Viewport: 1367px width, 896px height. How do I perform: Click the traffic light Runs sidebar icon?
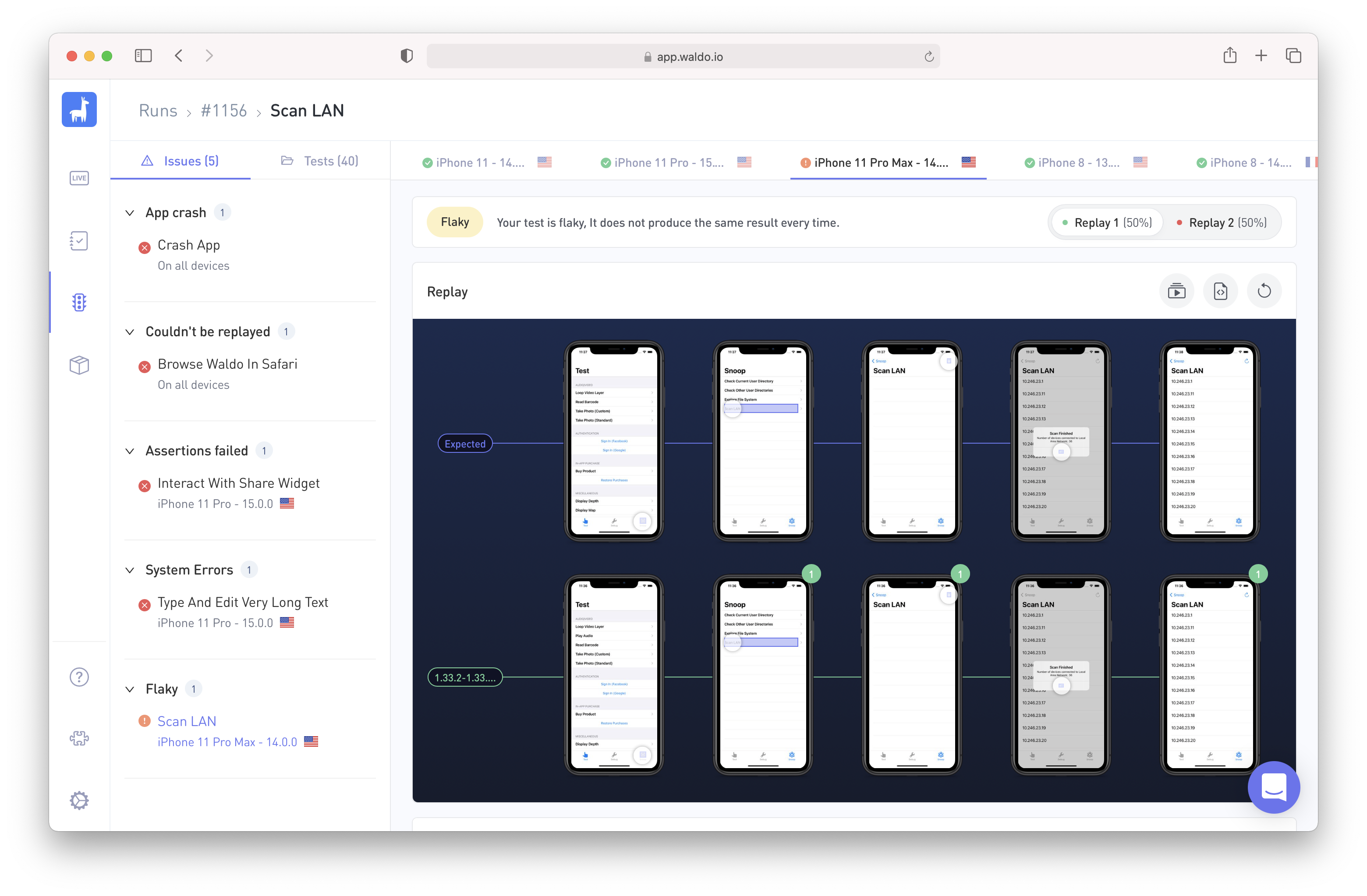tap(79, 303)
